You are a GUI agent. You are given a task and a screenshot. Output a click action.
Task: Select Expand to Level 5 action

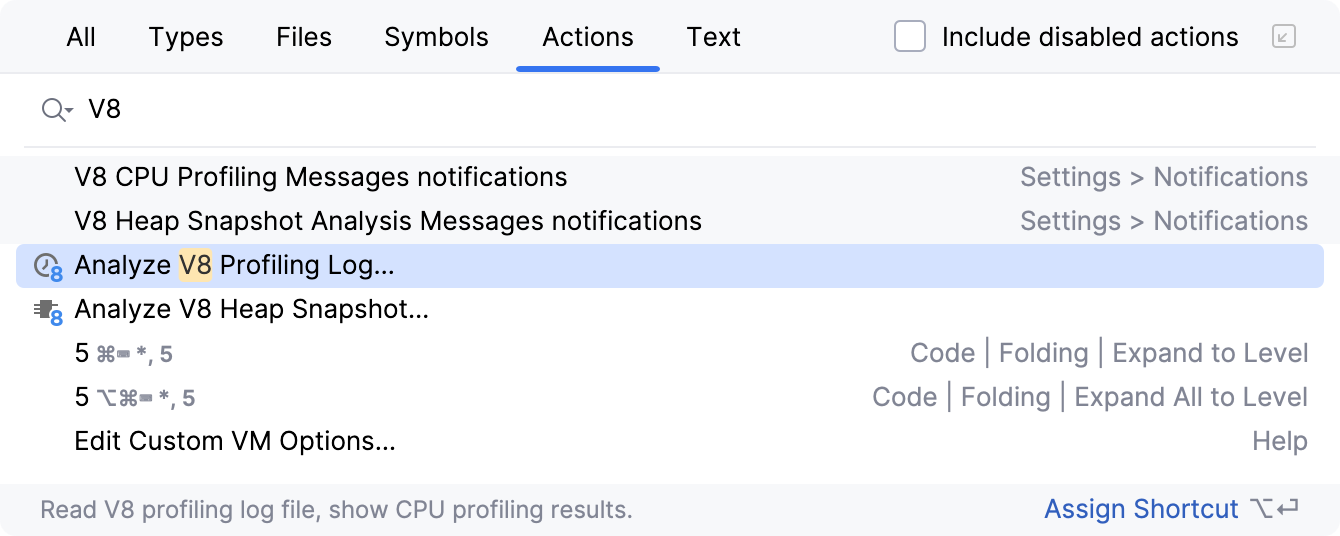(x=600, y=354)
